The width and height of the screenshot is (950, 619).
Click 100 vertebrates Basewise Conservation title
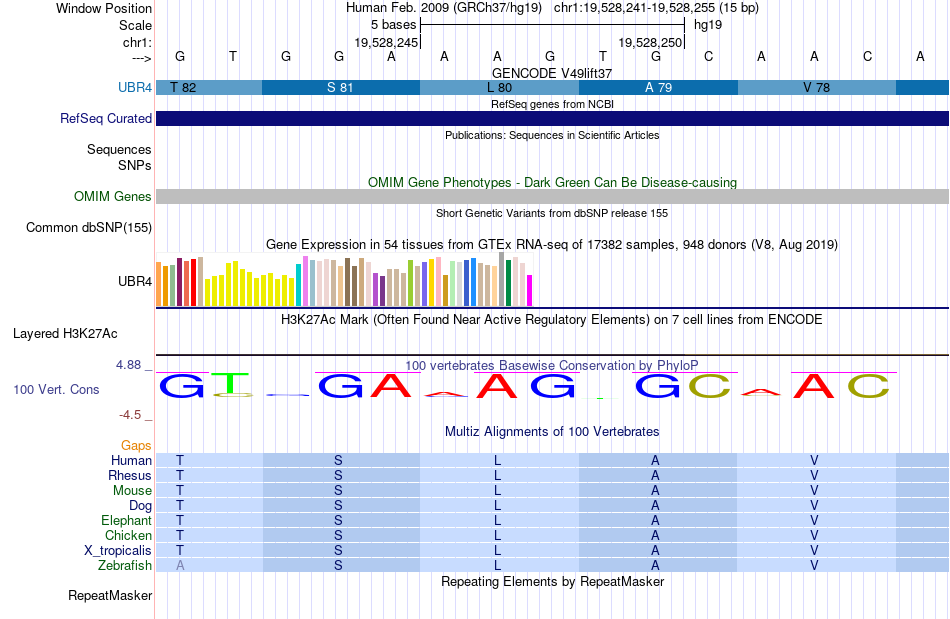[552, 365]
